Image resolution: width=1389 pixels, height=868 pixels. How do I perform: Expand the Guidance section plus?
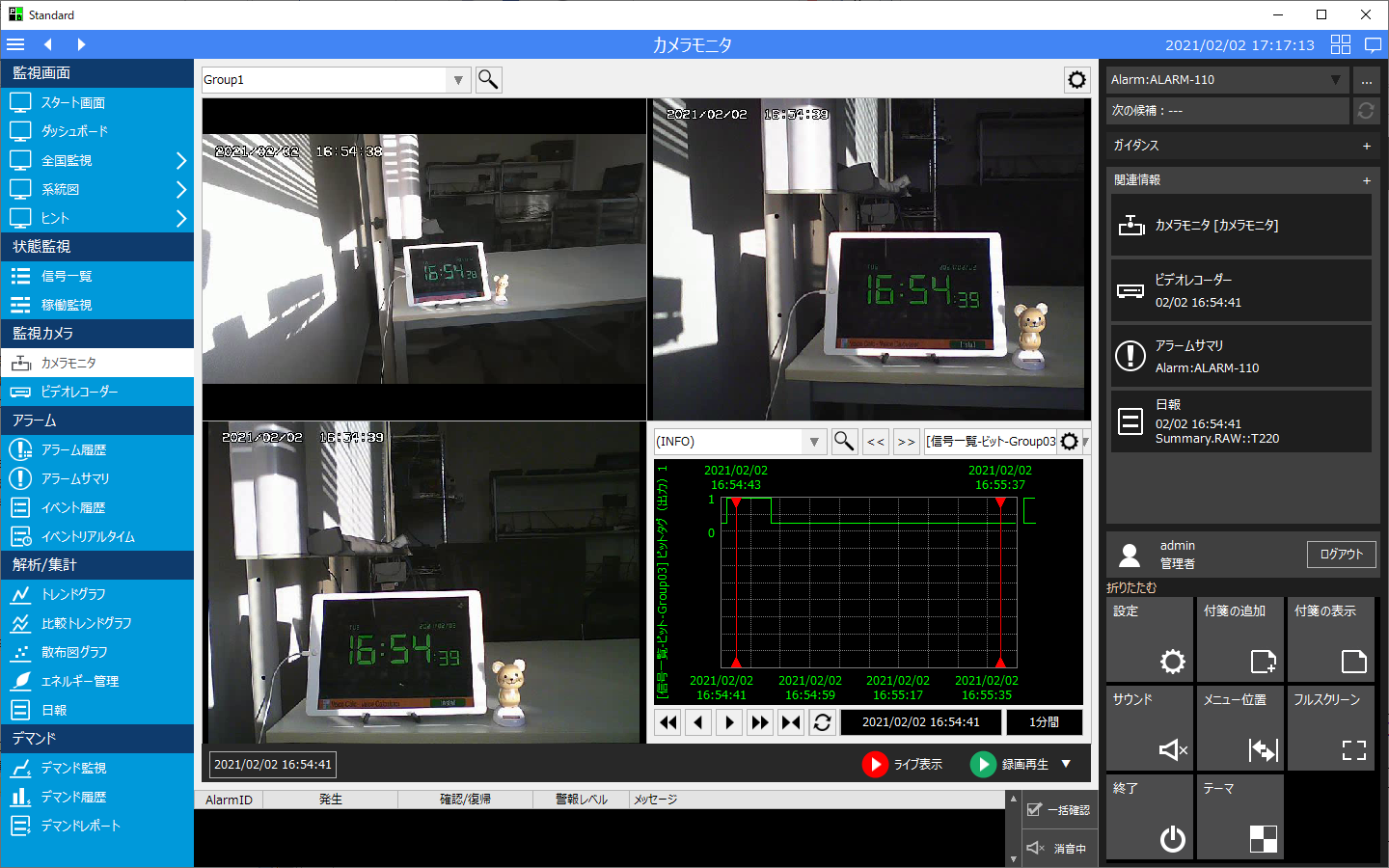pyautogui.click(x=1366, y=146)
